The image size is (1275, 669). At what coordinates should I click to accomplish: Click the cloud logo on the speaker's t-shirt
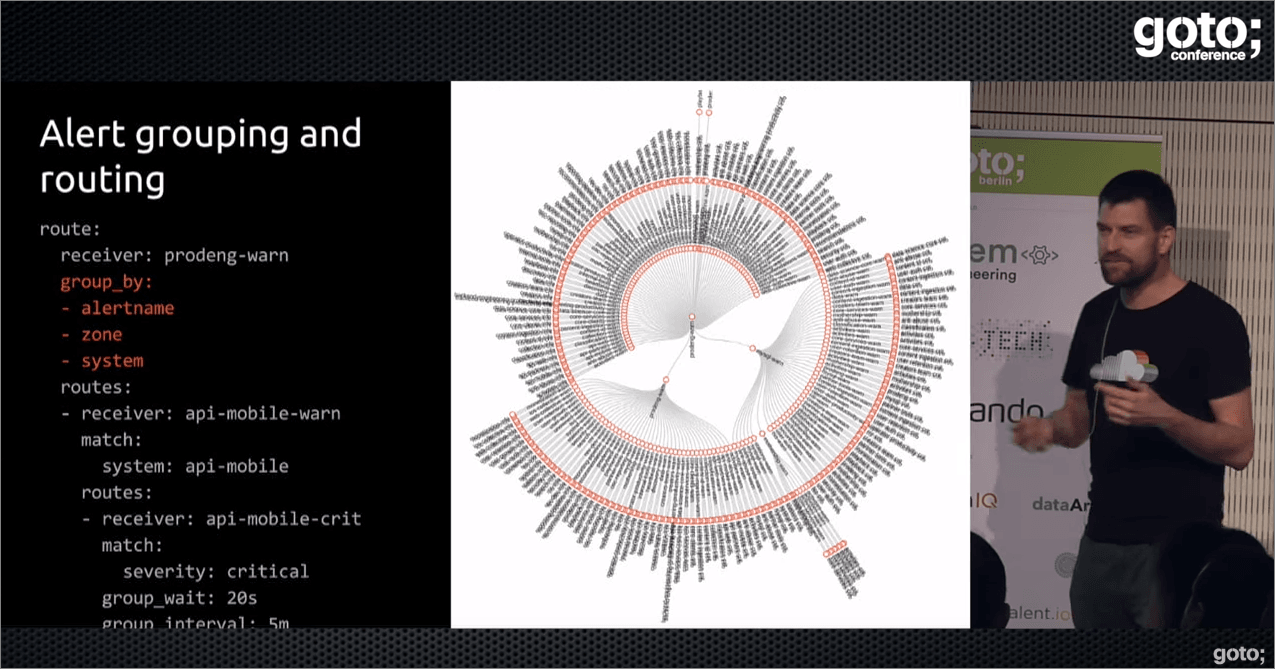click(x=1123, y=367)
